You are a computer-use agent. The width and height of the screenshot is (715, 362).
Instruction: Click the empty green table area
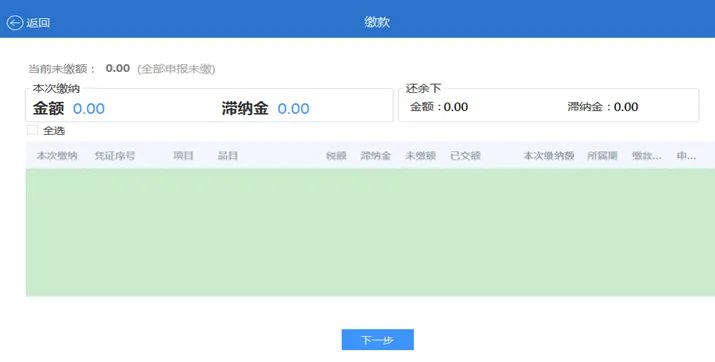pos(370,233)
